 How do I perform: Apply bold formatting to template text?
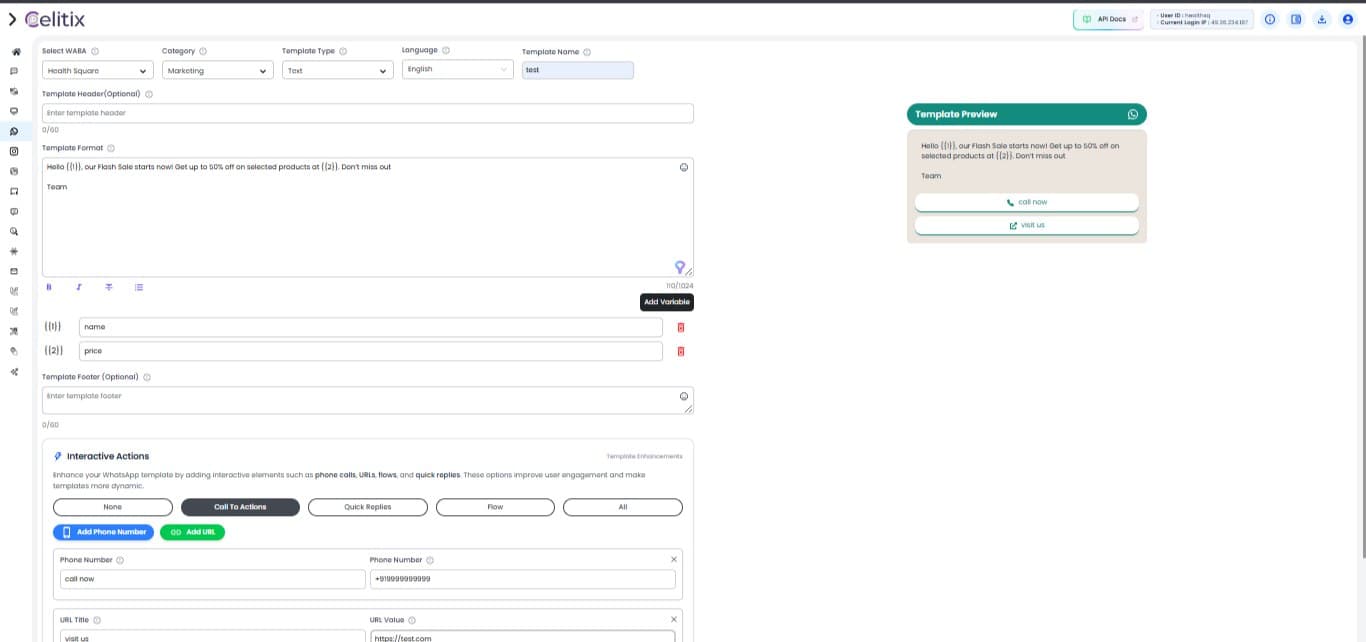(49, 287)
